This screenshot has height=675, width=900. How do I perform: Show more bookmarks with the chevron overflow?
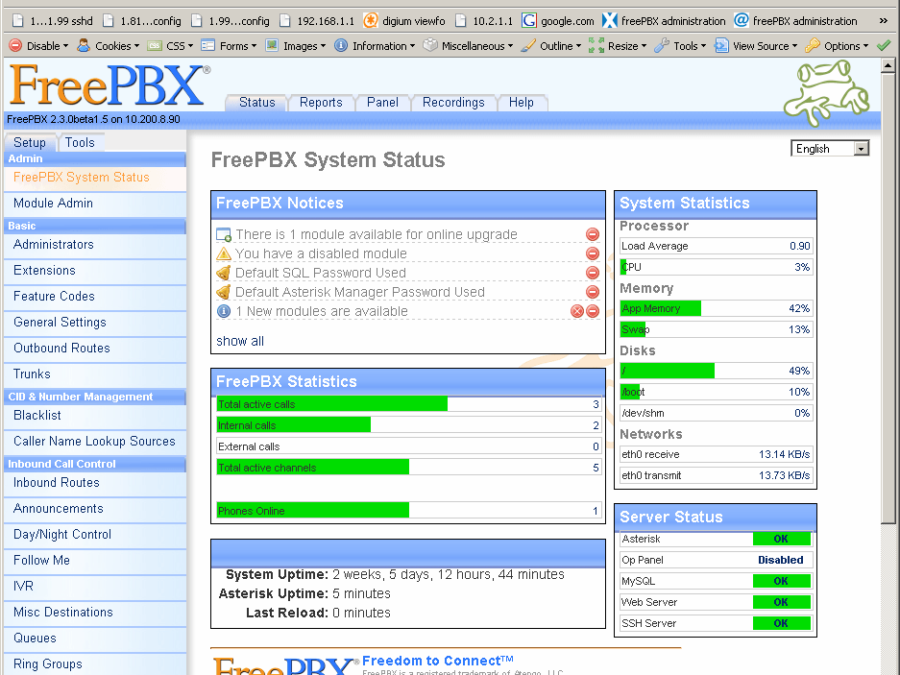pos(882,21)
